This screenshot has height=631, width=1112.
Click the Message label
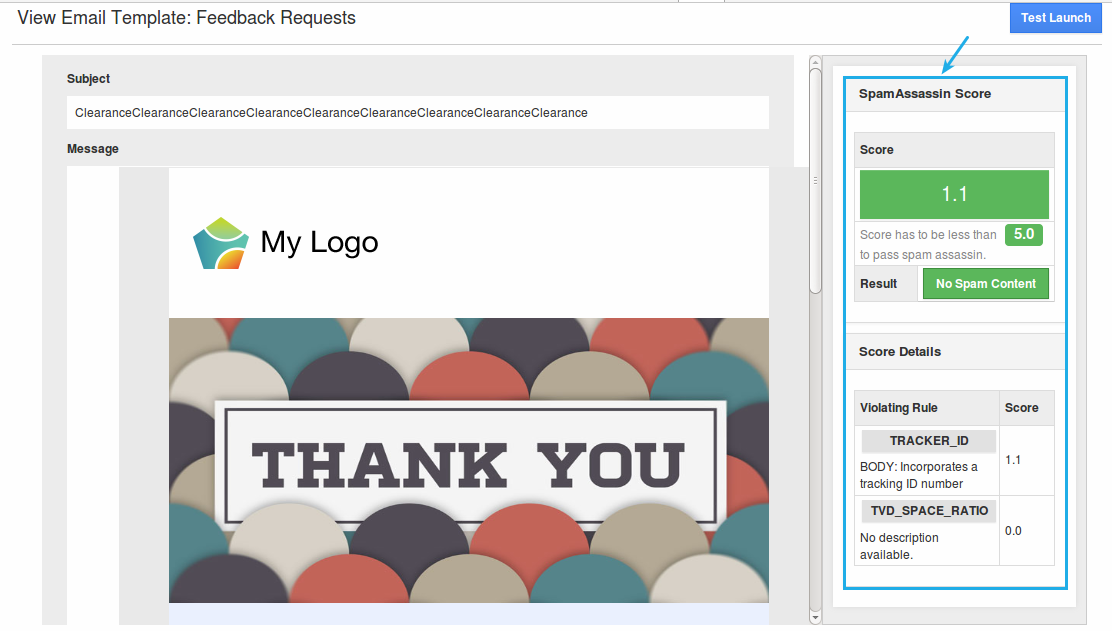(x=93, y=149)
